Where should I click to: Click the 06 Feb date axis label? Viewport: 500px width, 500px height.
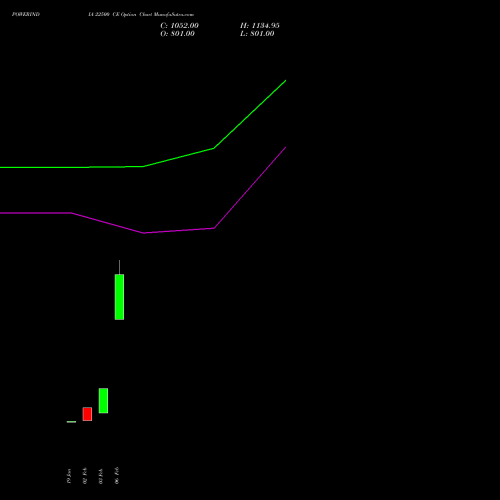(x=117, y=476)
